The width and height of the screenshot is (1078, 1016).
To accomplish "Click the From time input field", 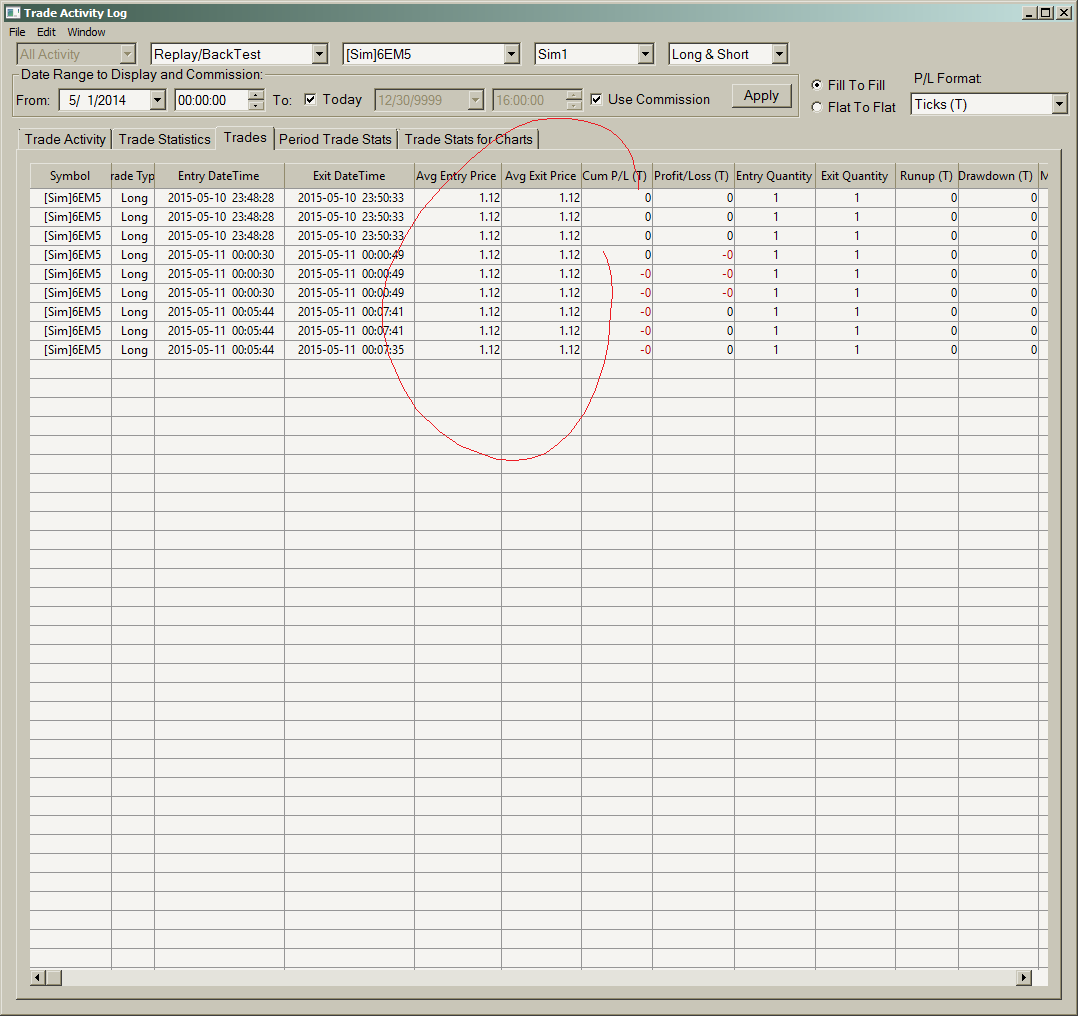I will tap(210, 100).
